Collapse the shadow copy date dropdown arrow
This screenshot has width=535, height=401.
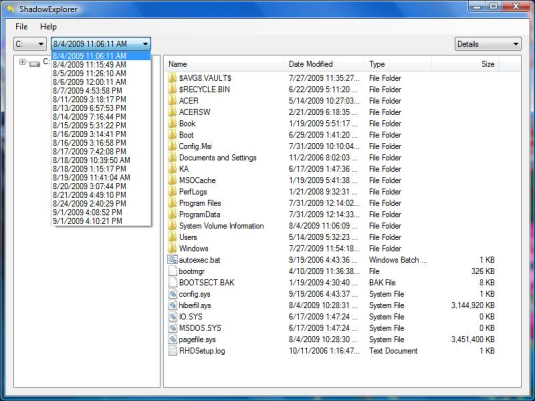145,44
